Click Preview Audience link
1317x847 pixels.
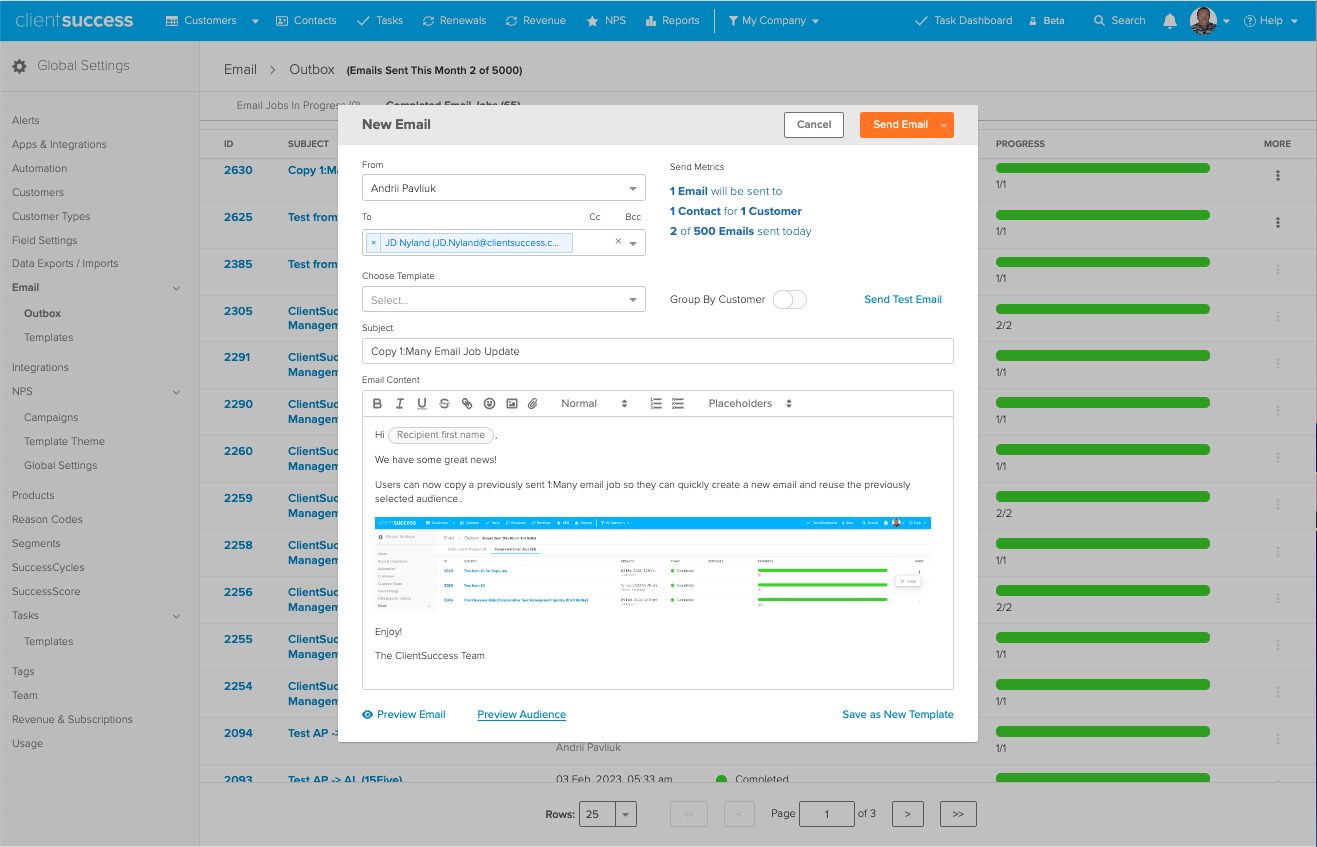(x=522, y=714)
